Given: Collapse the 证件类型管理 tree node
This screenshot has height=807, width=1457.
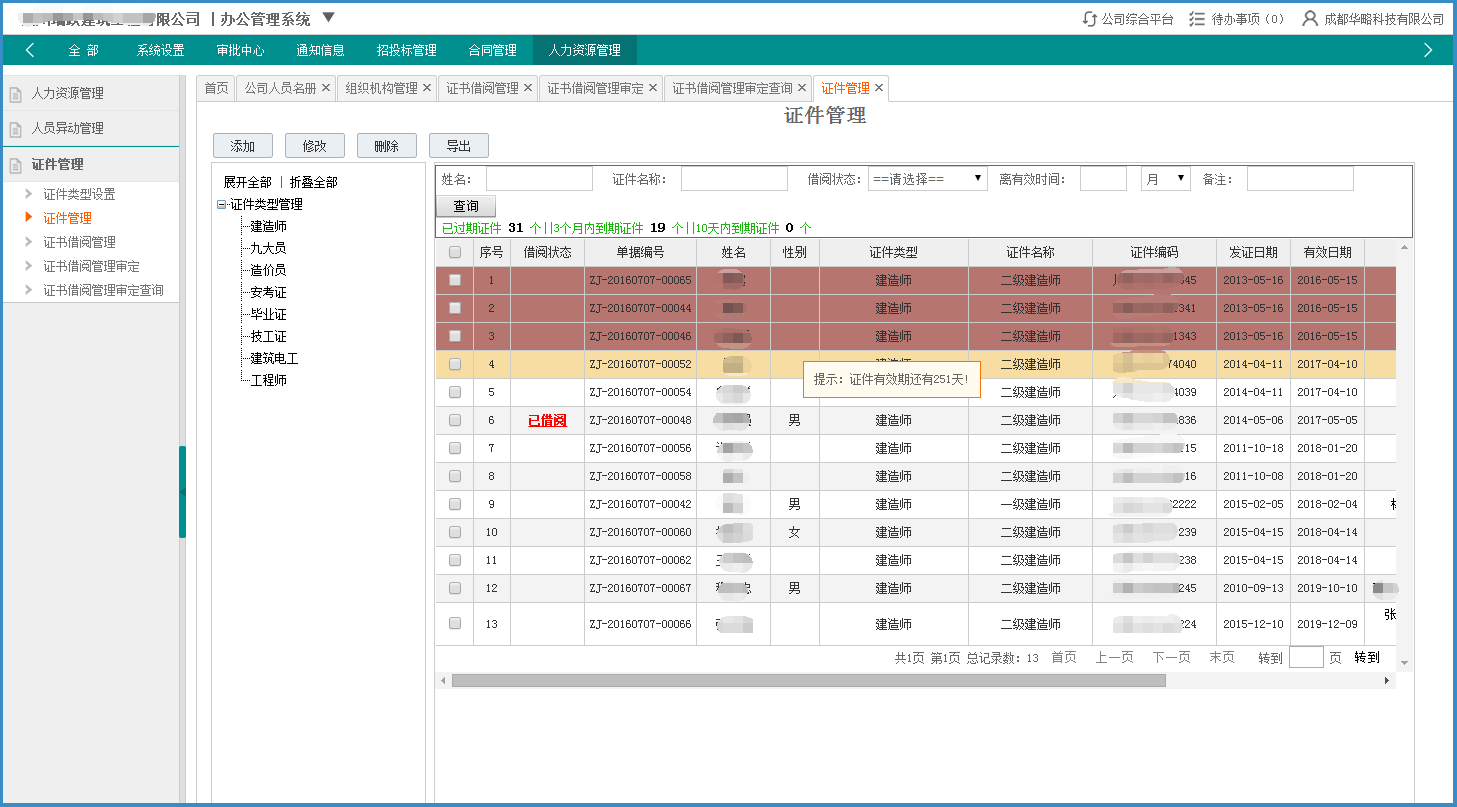Looking at the screenshot, I should [x=221, y=204].
